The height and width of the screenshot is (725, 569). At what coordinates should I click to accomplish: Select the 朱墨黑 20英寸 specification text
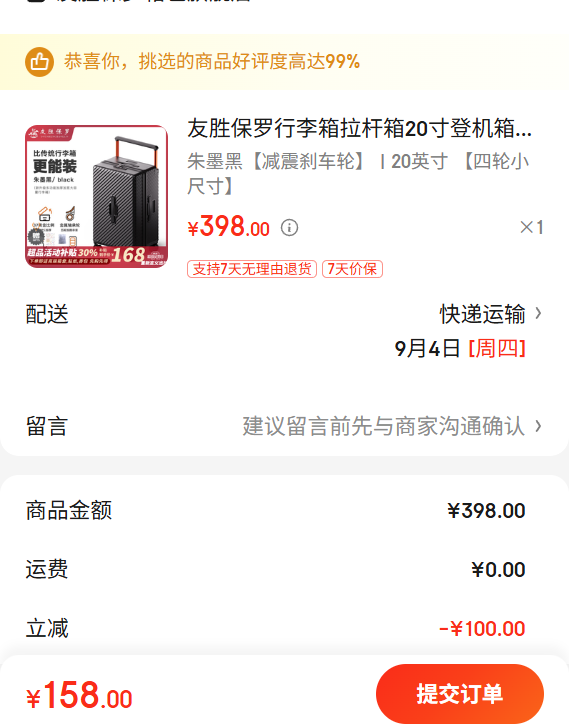tap(358, 174)
